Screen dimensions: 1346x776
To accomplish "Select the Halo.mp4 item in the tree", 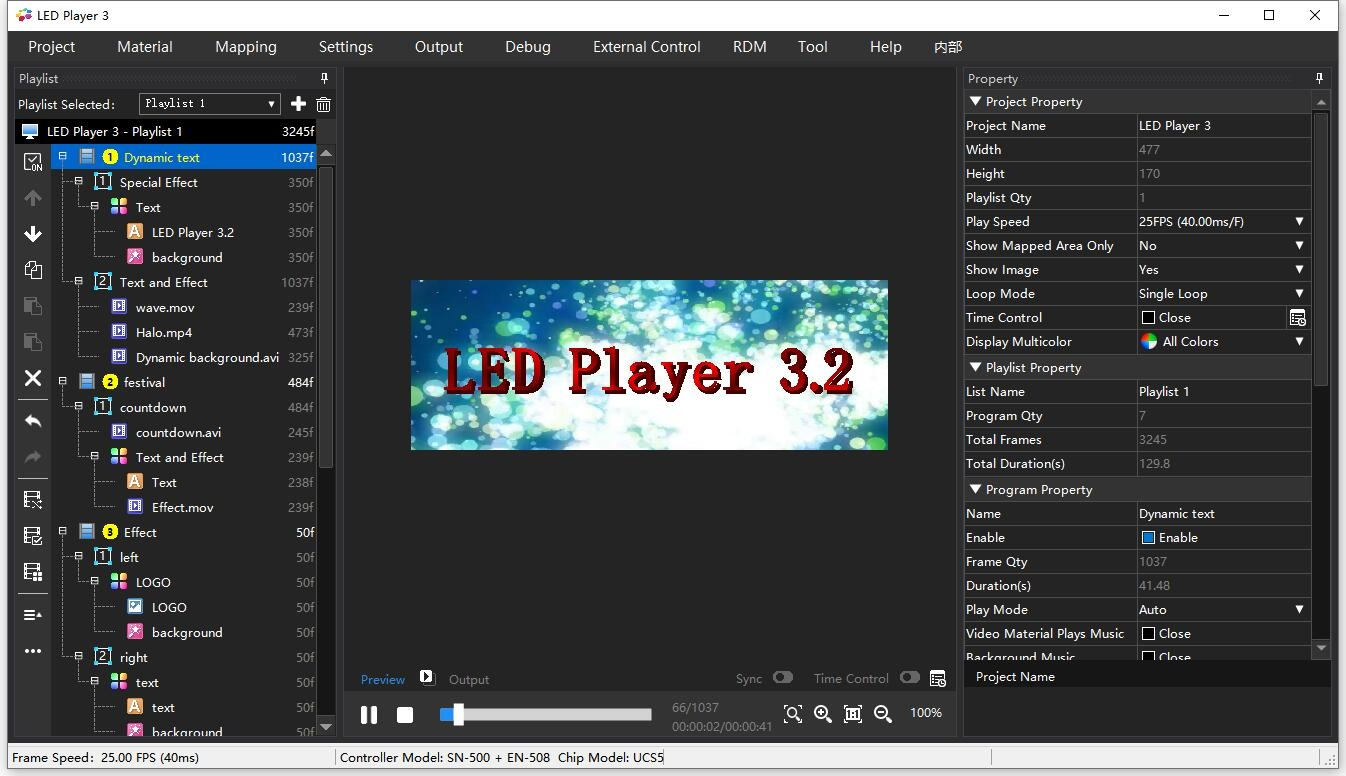I will [164, 332].
